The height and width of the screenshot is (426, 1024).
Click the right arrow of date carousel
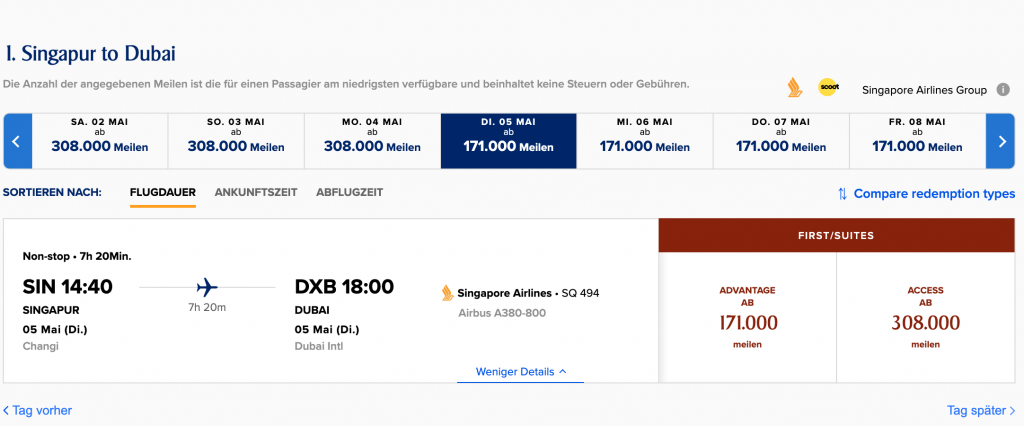tap(1002, 141)
